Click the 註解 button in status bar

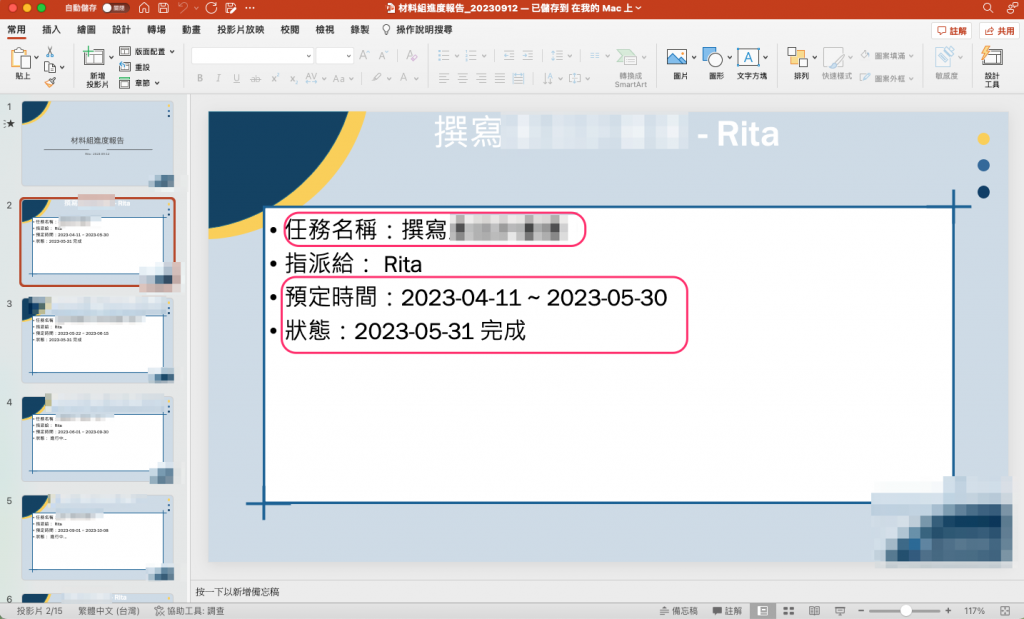tap(727, 611)
